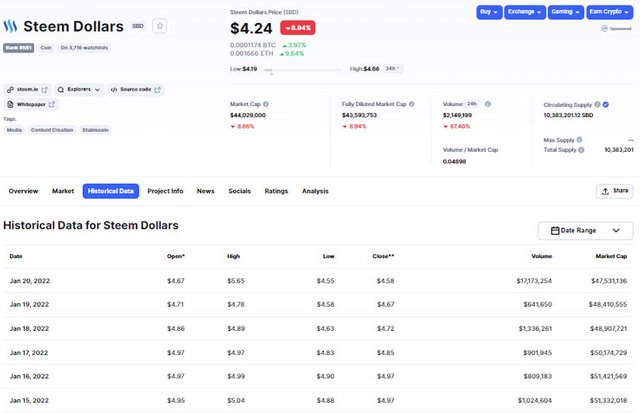Click the $5.65 high value
The image size is (640, 413).
pyautogui.click(x=236, y=281)
